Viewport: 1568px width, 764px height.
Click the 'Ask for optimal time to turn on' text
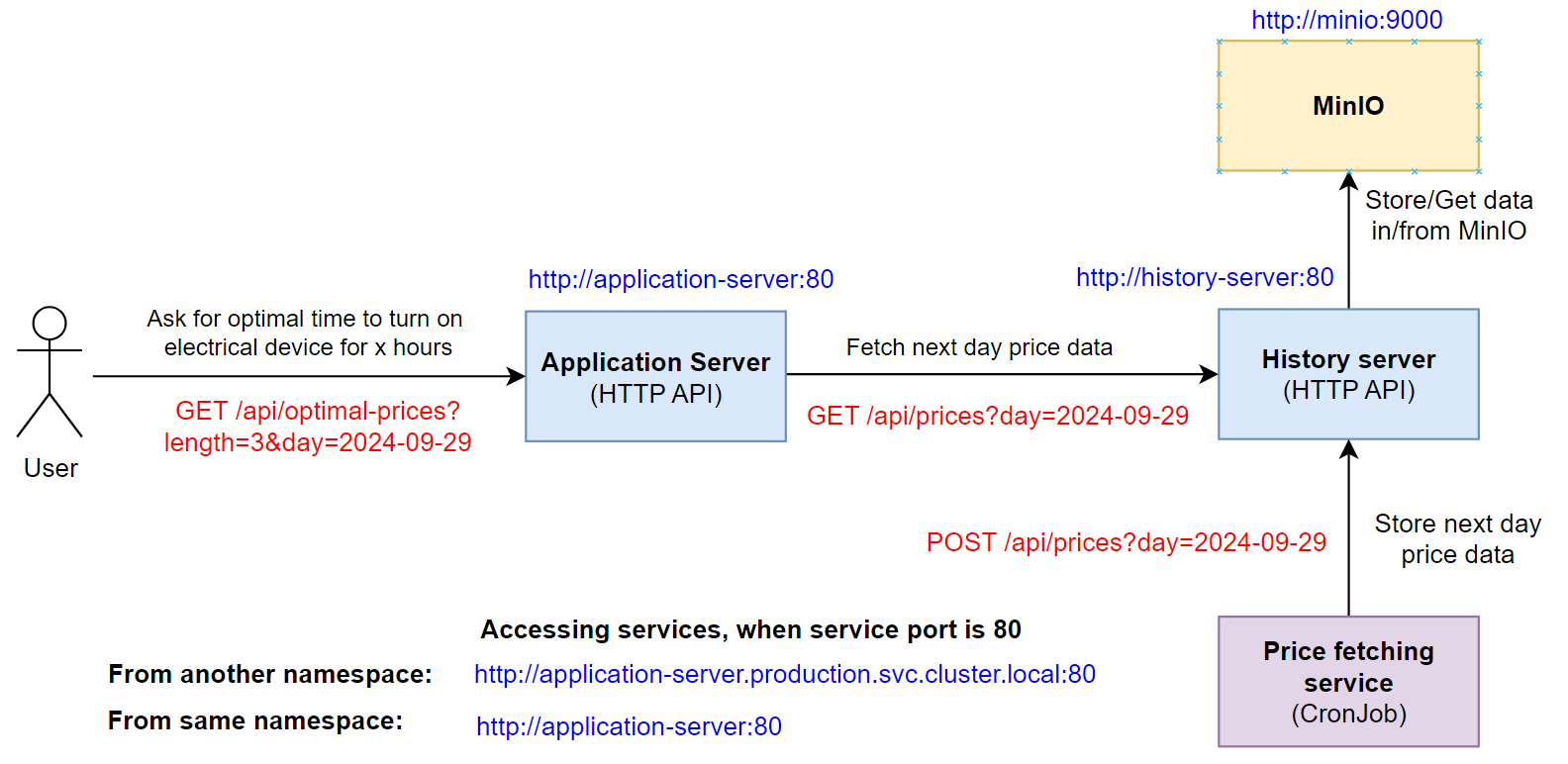[x=305, y=319]
